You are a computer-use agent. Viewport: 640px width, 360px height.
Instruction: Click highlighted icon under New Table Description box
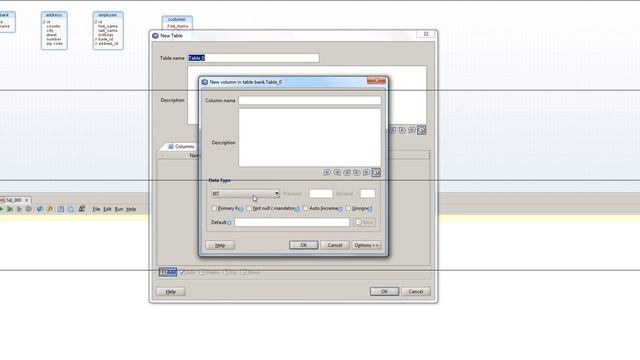(x=422, y=130)
